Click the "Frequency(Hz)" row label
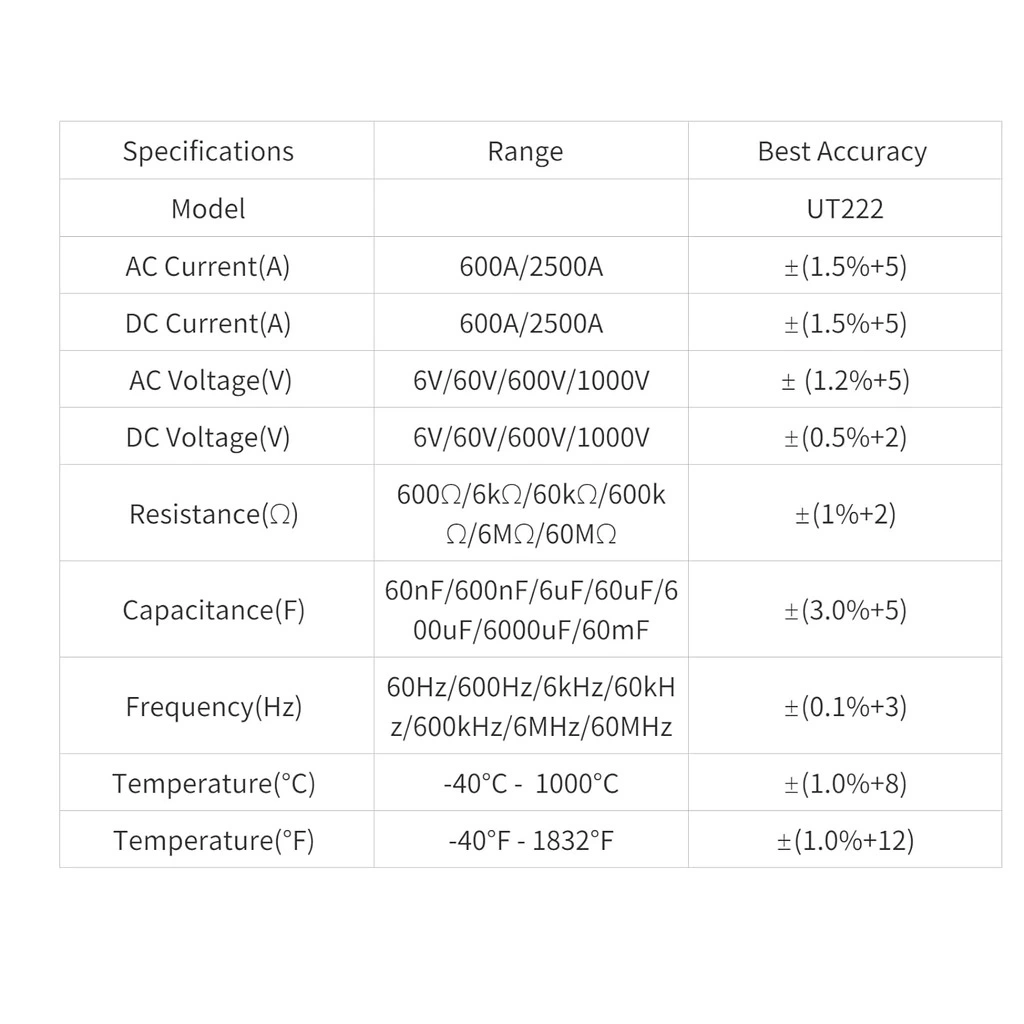 pyautogui.click(x=213, y=707)
